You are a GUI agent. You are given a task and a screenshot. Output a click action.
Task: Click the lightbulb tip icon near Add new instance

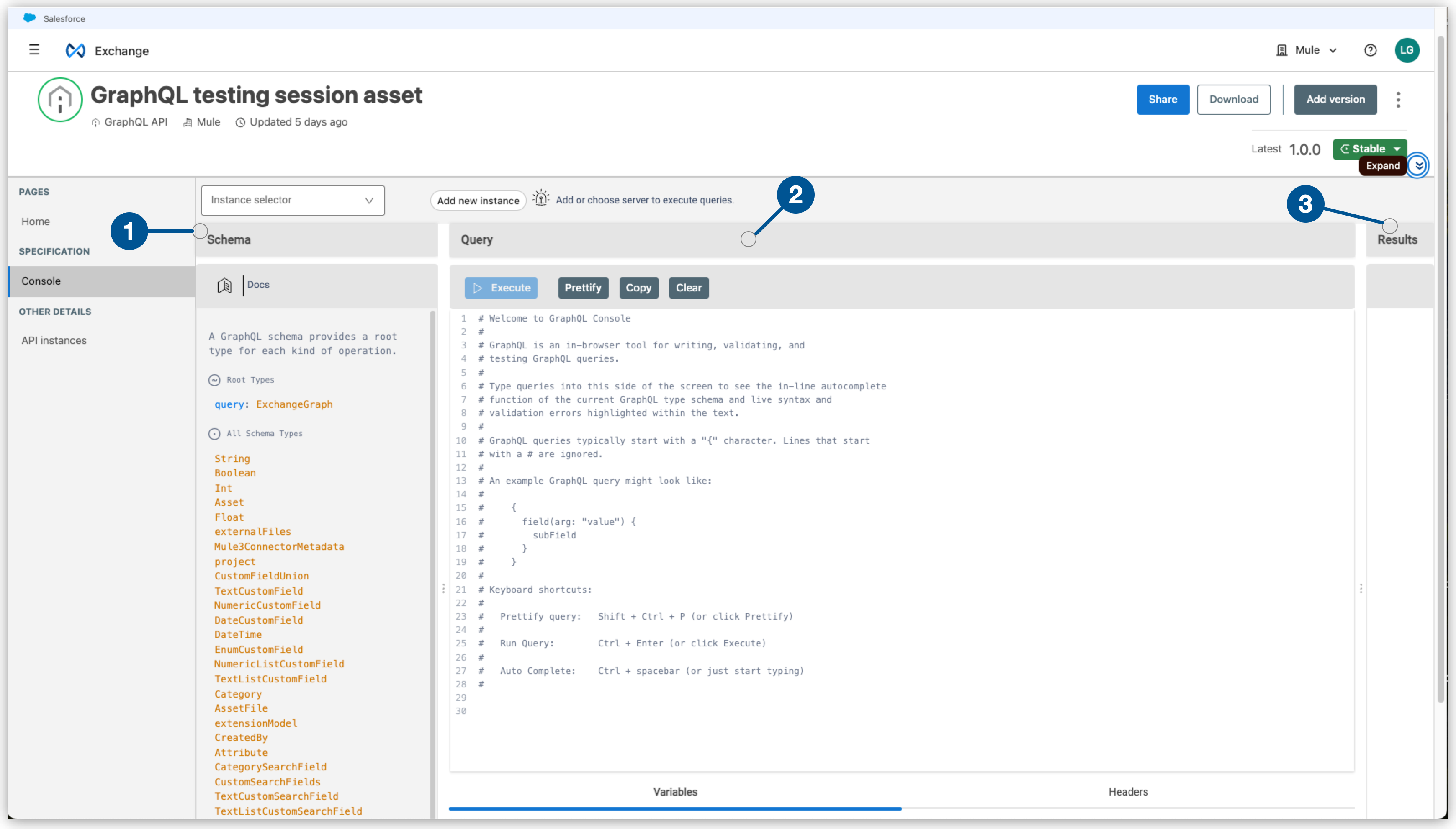coord(541,198)
